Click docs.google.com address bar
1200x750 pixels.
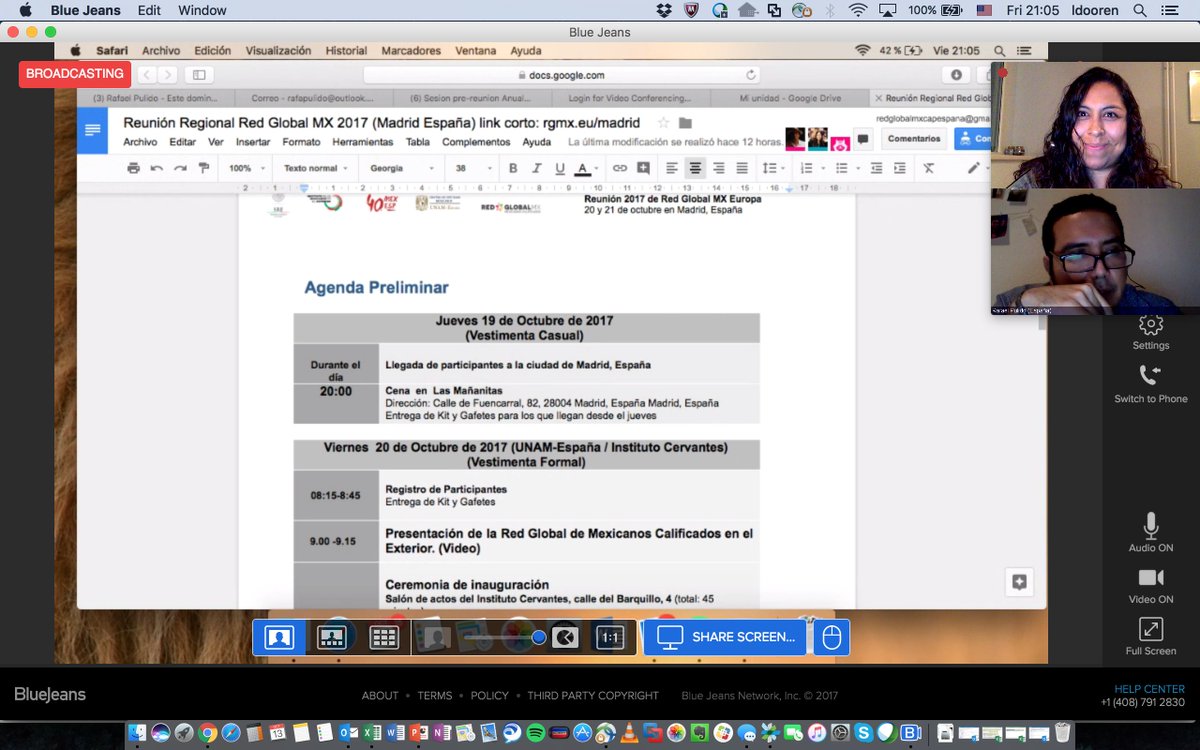561,75
